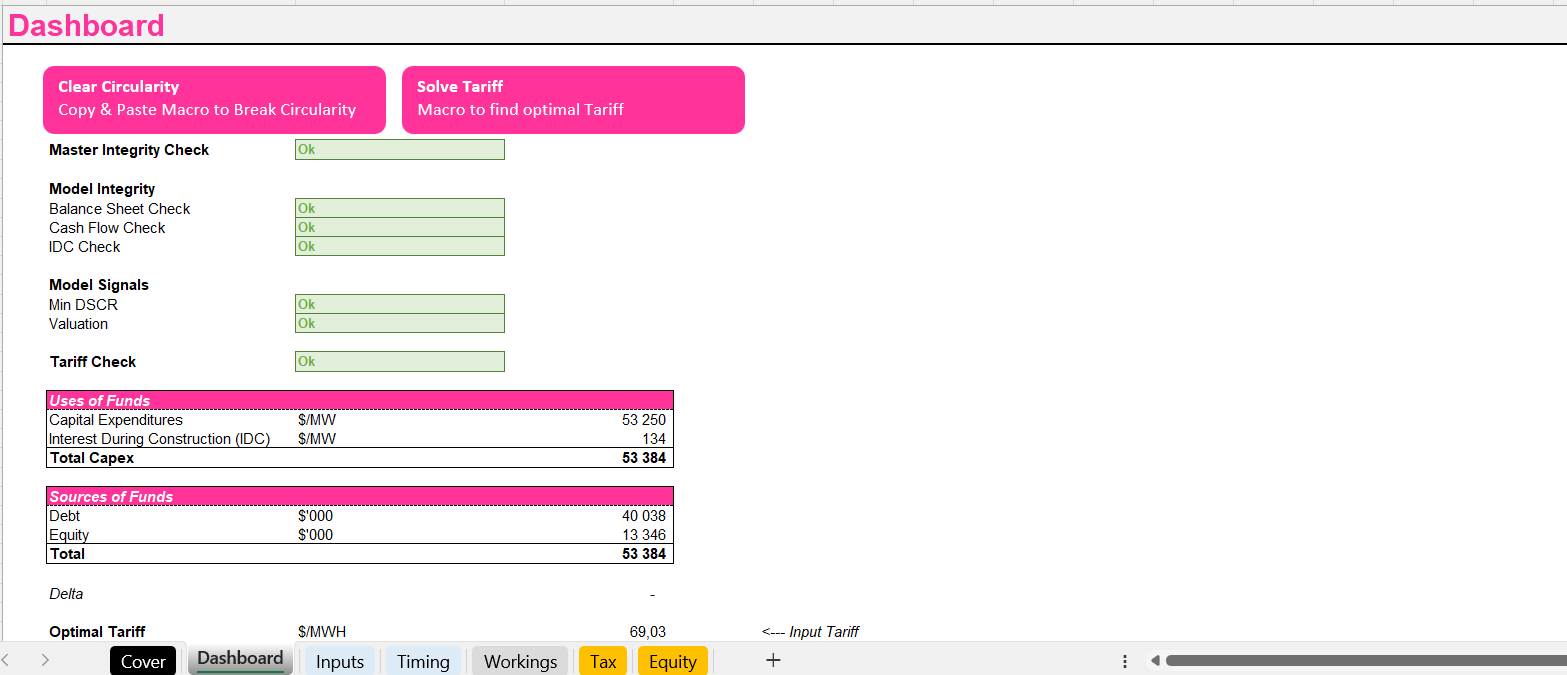Select the Master Integrity Check Ok cell

coord(399,149)
